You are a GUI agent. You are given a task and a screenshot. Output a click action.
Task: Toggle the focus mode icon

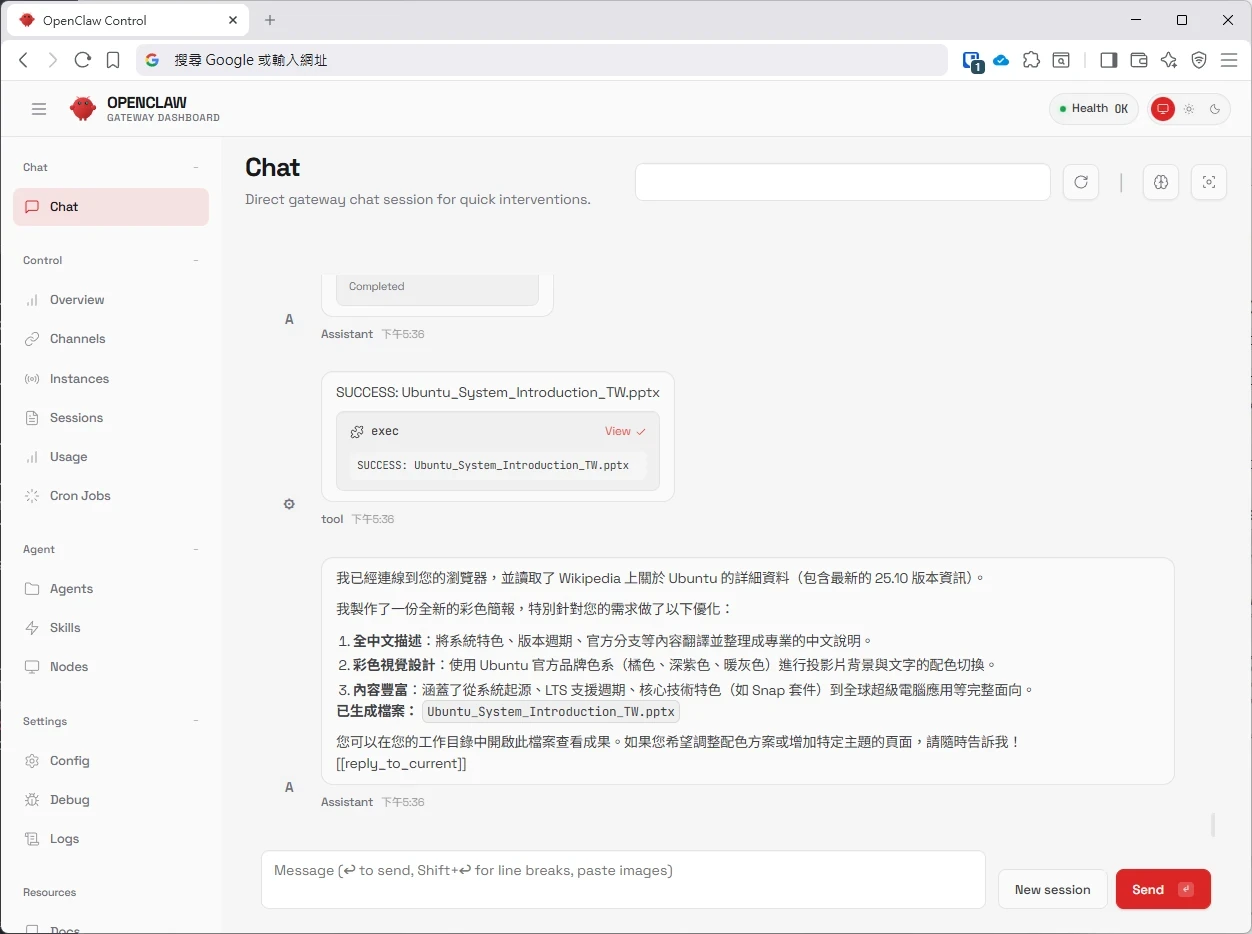click(x=1208, y=182)
